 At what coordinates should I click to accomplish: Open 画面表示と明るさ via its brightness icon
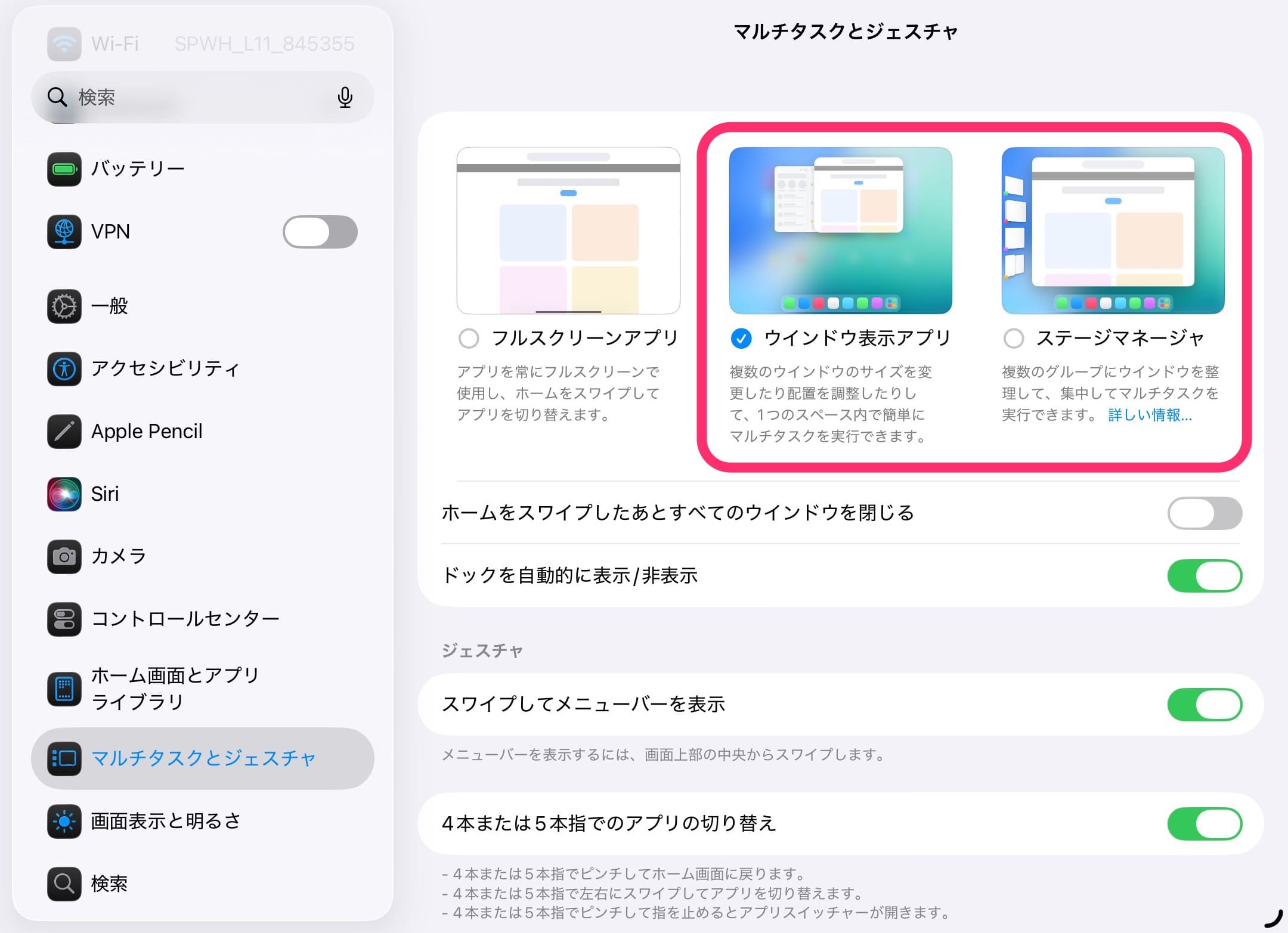point(64,822)
